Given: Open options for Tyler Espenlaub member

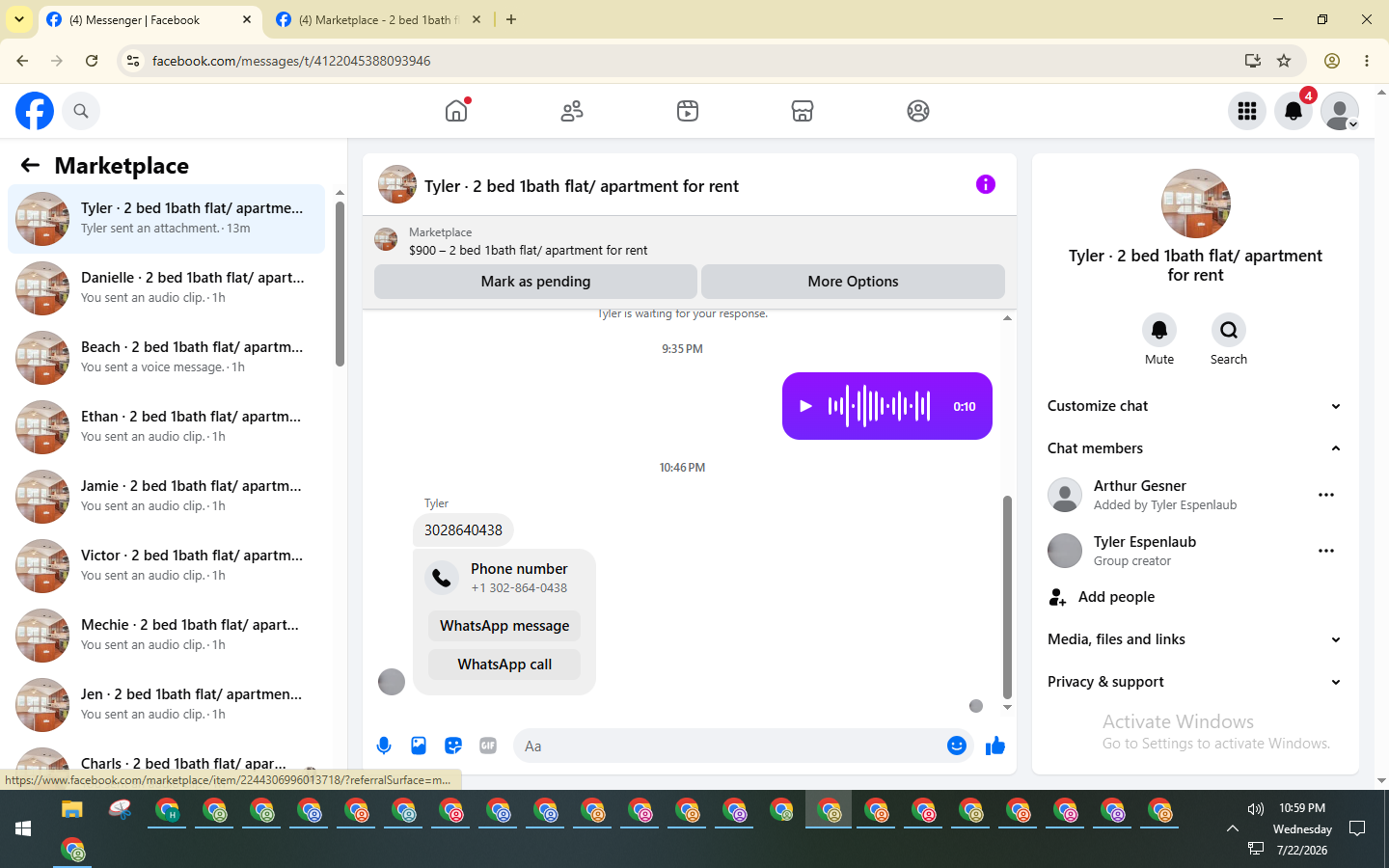Looking at the screenshot, I should (1326, 551).
